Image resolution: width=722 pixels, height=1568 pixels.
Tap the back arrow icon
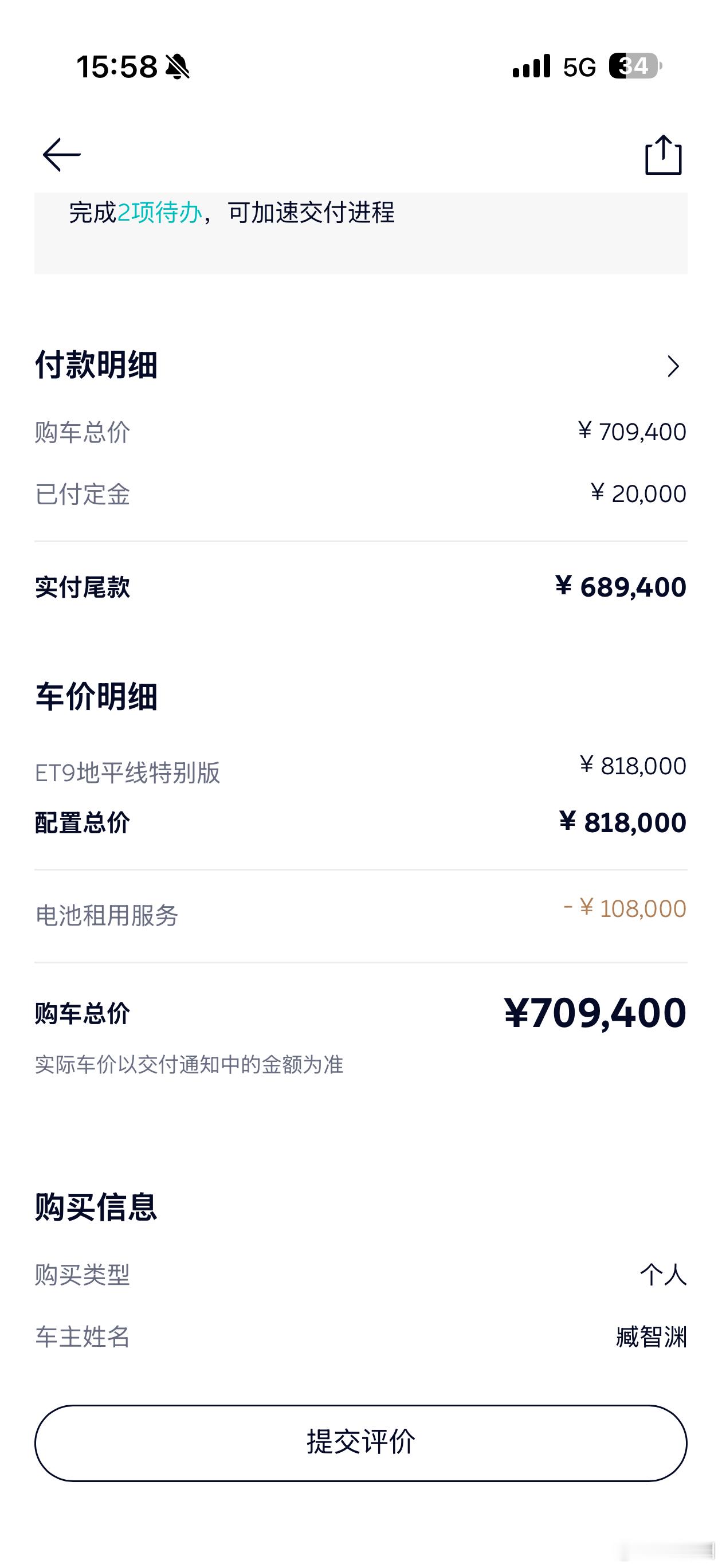(x=61, y=155)
